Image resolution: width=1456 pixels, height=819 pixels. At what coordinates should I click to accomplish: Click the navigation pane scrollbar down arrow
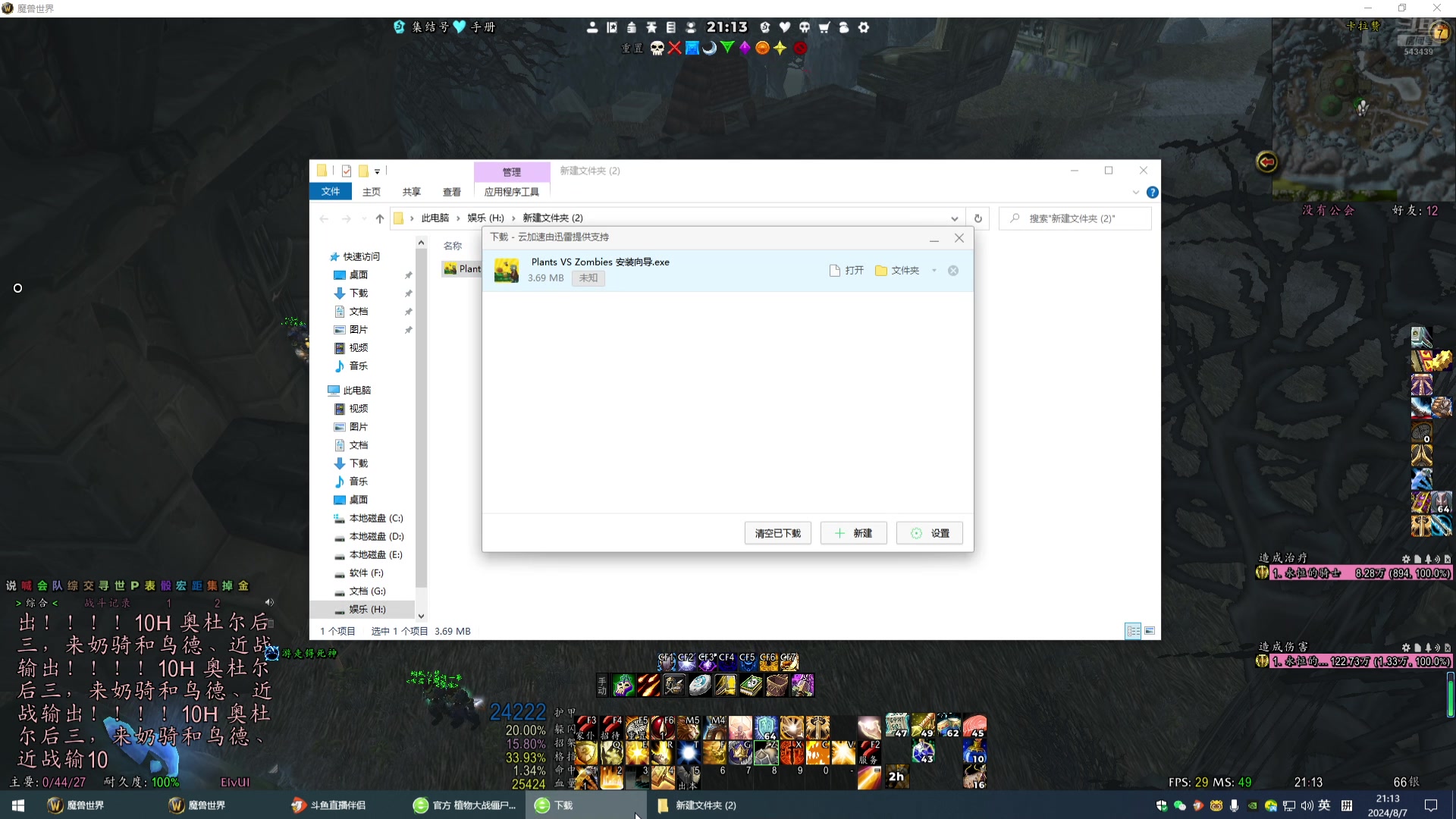[x=421, y=616]
